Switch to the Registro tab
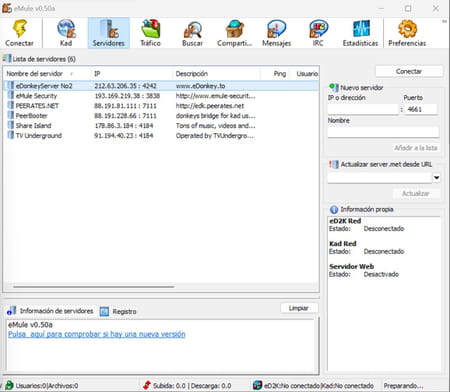The height and width of the screenshot is (392, 450). click(x=118, y=311)
